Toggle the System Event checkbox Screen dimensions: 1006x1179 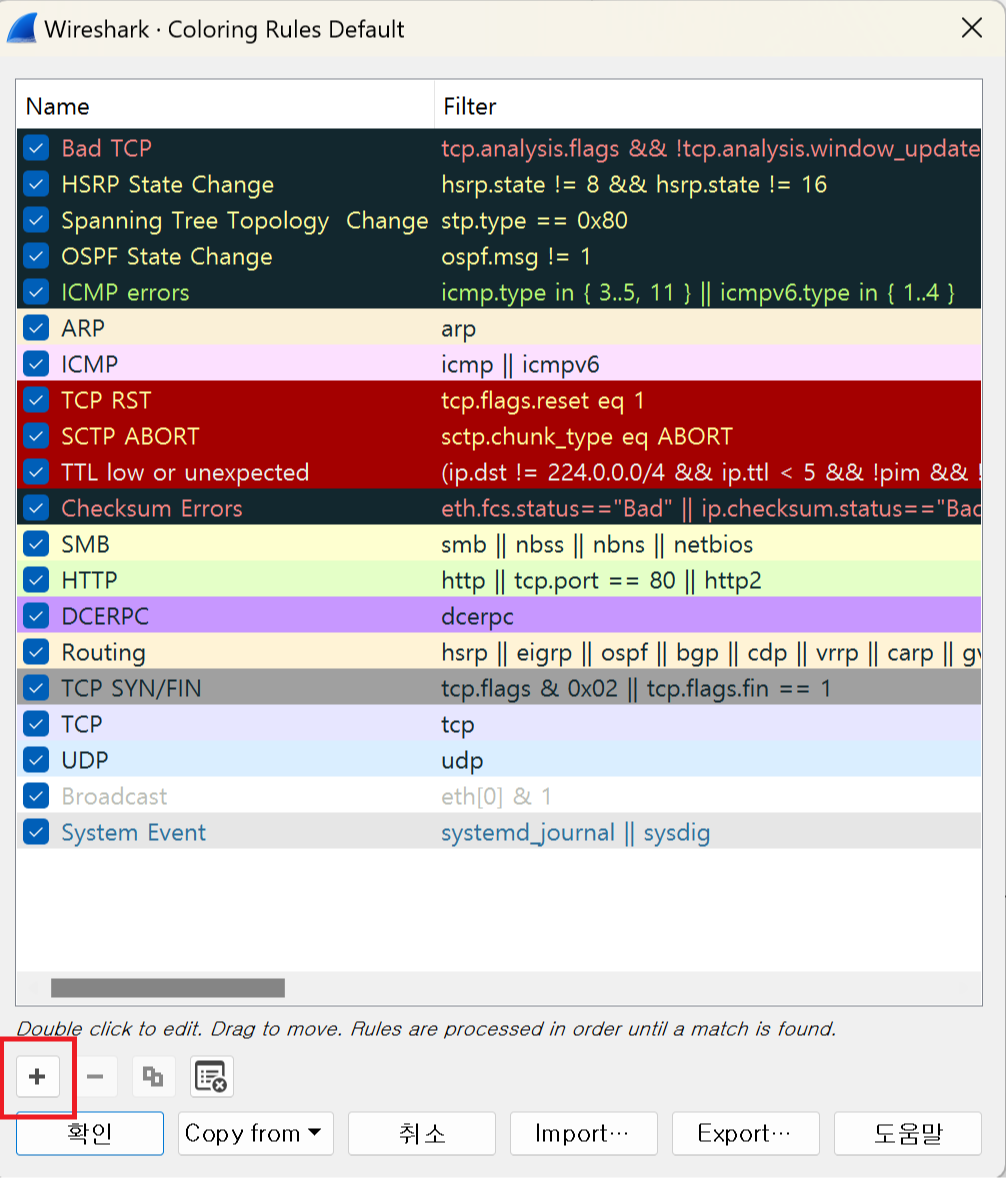coord(36,832)
